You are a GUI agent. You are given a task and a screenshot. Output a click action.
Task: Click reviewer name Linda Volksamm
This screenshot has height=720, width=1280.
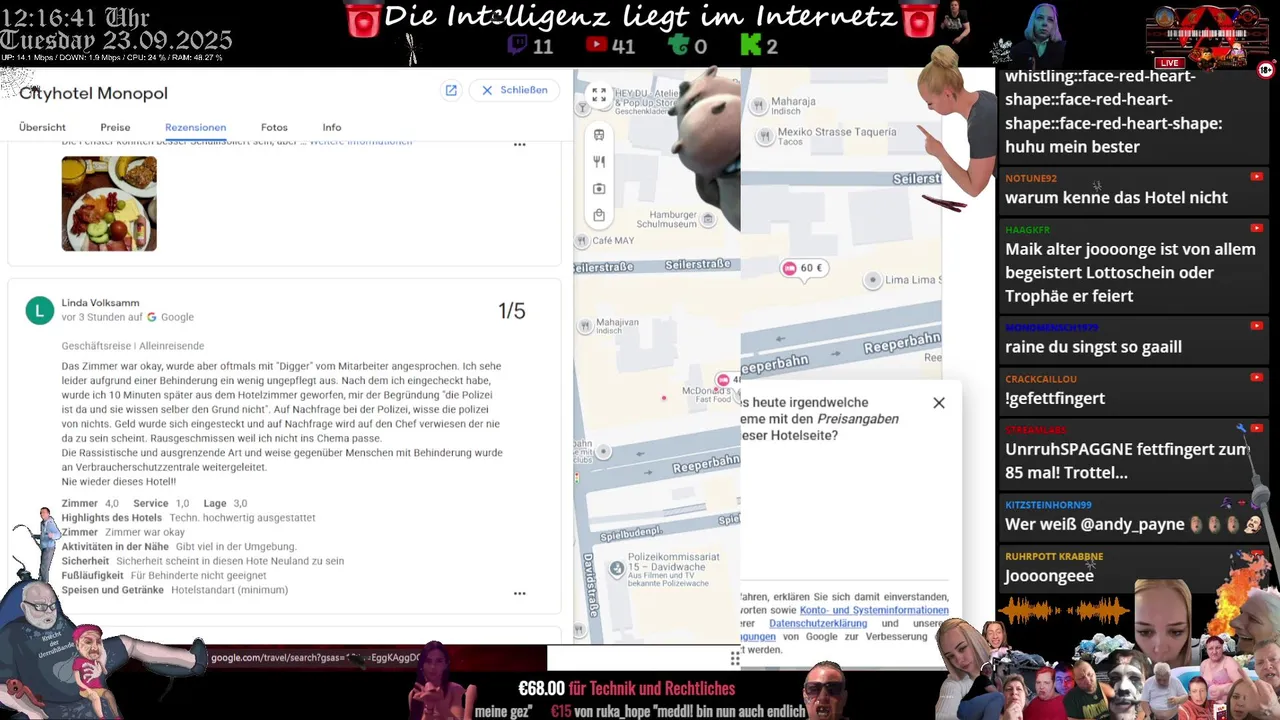click(x=100, y=303)
